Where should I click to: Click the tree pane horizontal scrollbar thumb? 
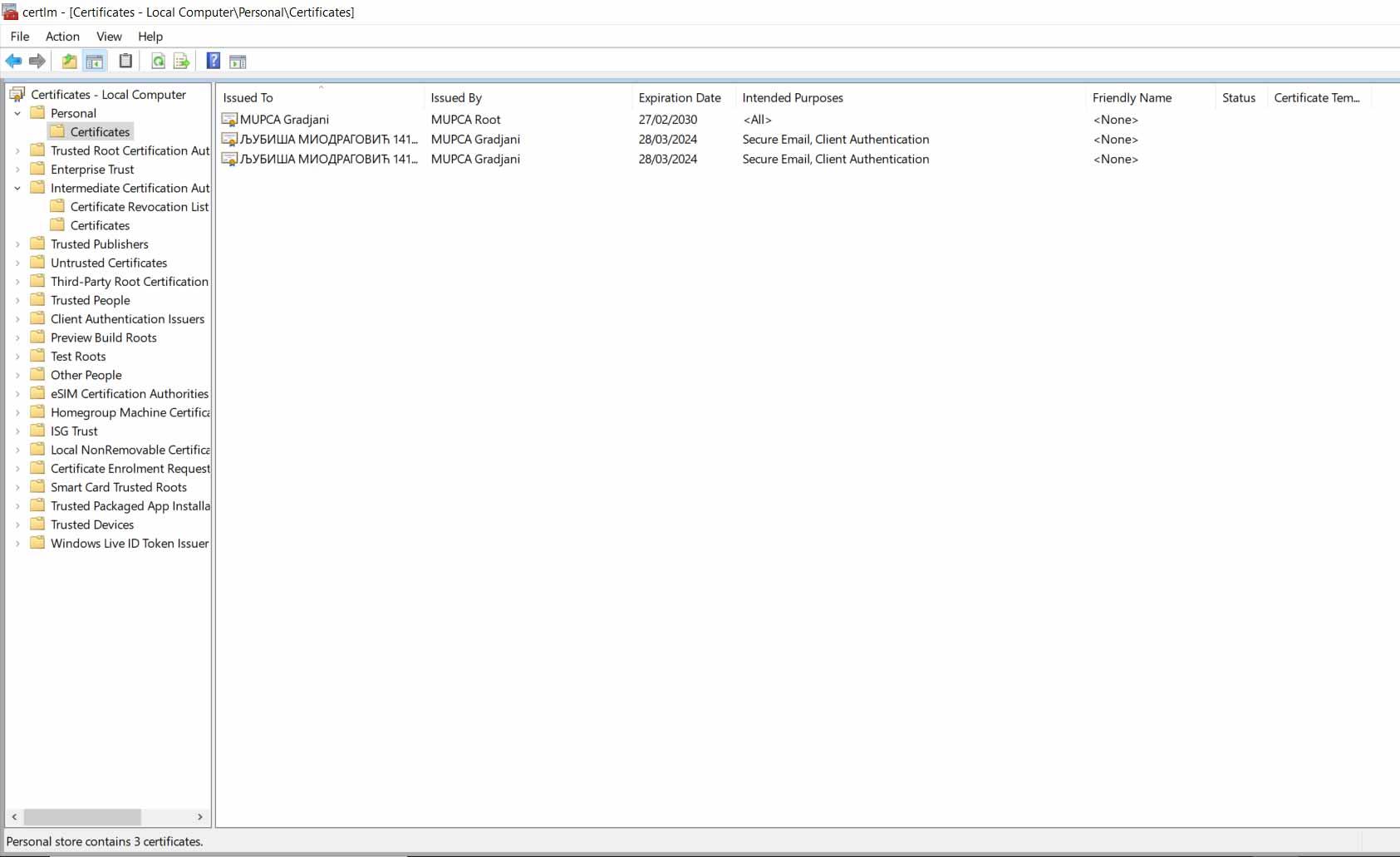point(82,817)
